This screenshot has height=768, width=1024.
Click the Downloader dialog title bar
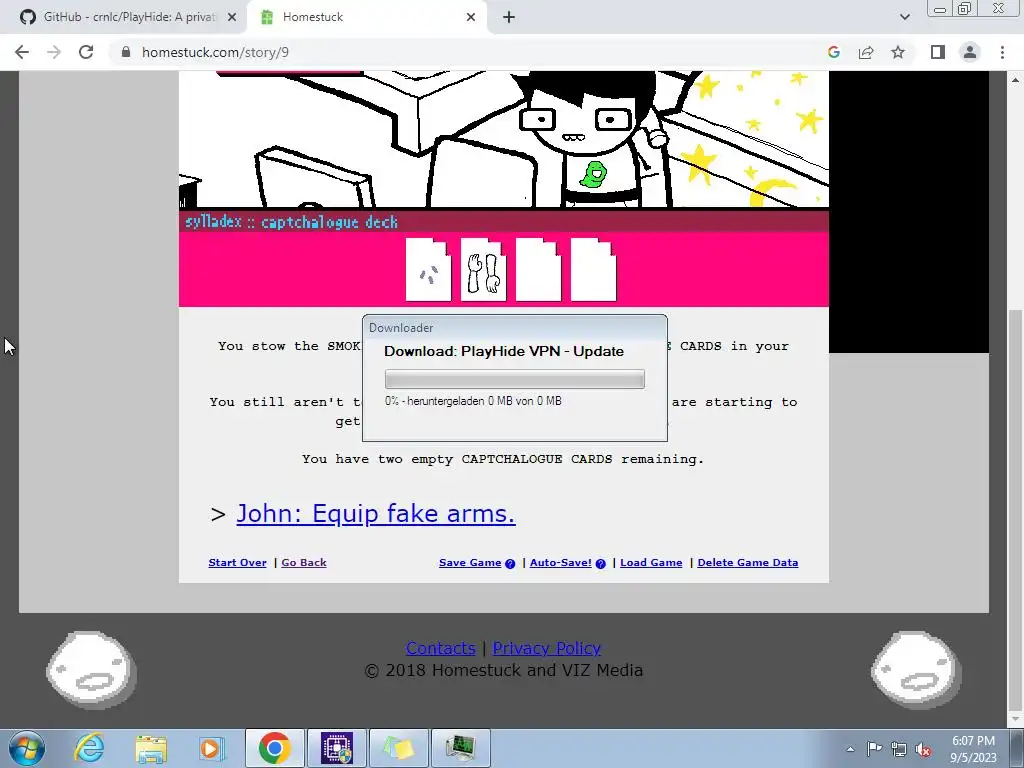tap(515, 328)
